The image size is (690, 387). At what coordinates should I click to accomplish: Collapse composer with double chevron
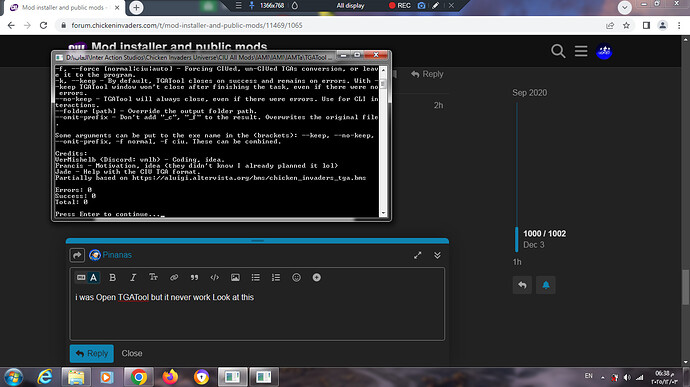tap(437, 255)
